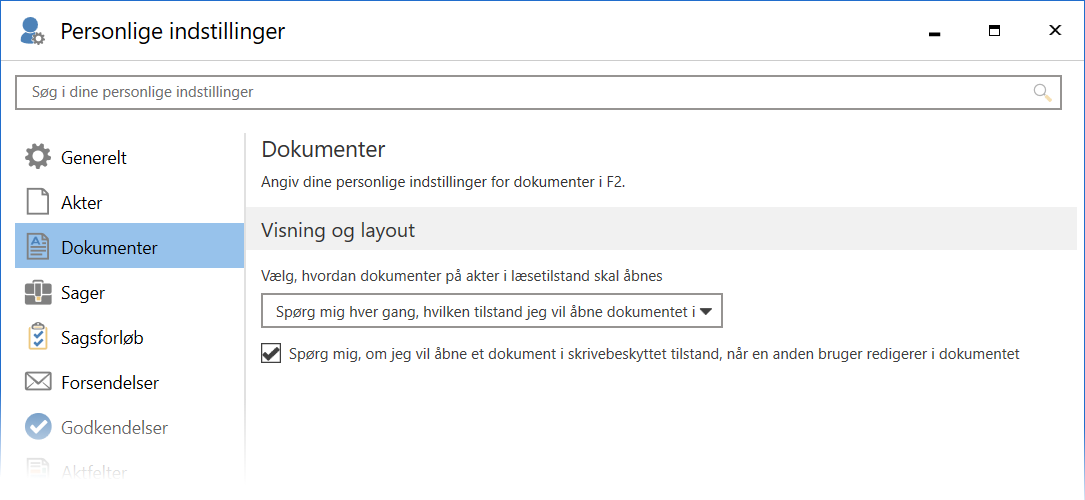This screenshot has width=1085, height=500.
Task: Click the magnifying glass search icon
Action: (1042, 93)
